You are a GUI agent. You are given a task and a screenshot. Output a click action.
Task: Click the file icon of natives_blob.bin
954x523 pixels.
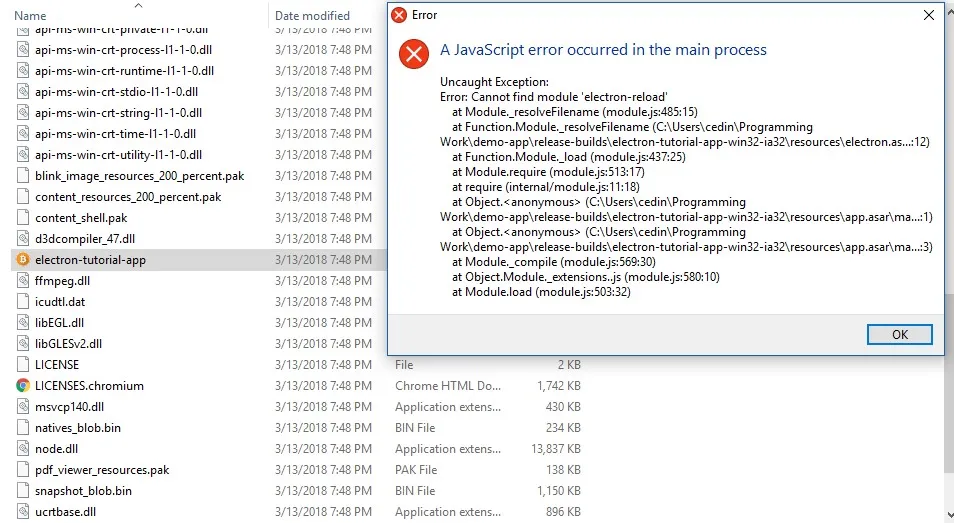(23, 428)
